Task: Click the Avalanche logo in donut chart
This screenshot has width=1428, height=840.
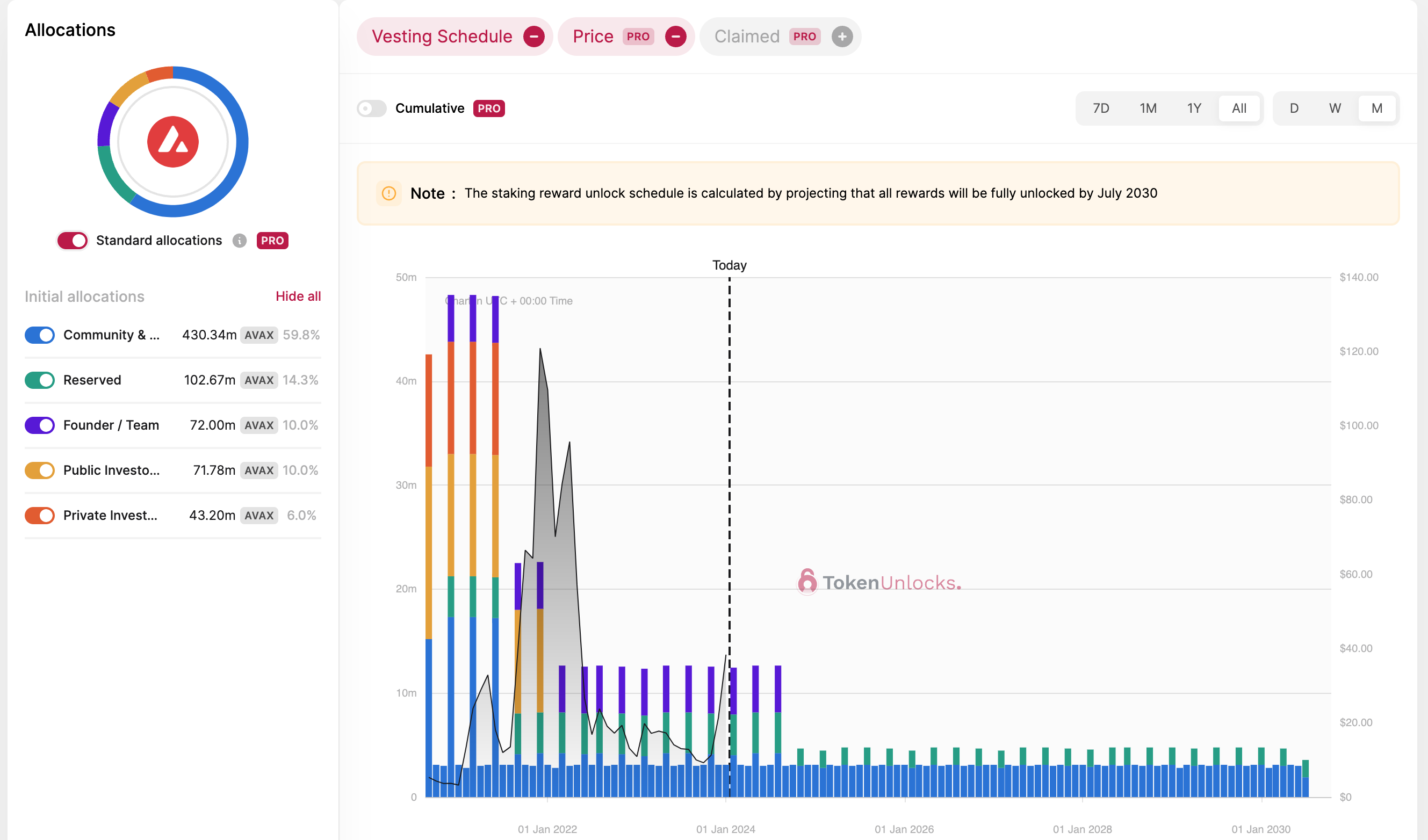Action: (173, 142)
